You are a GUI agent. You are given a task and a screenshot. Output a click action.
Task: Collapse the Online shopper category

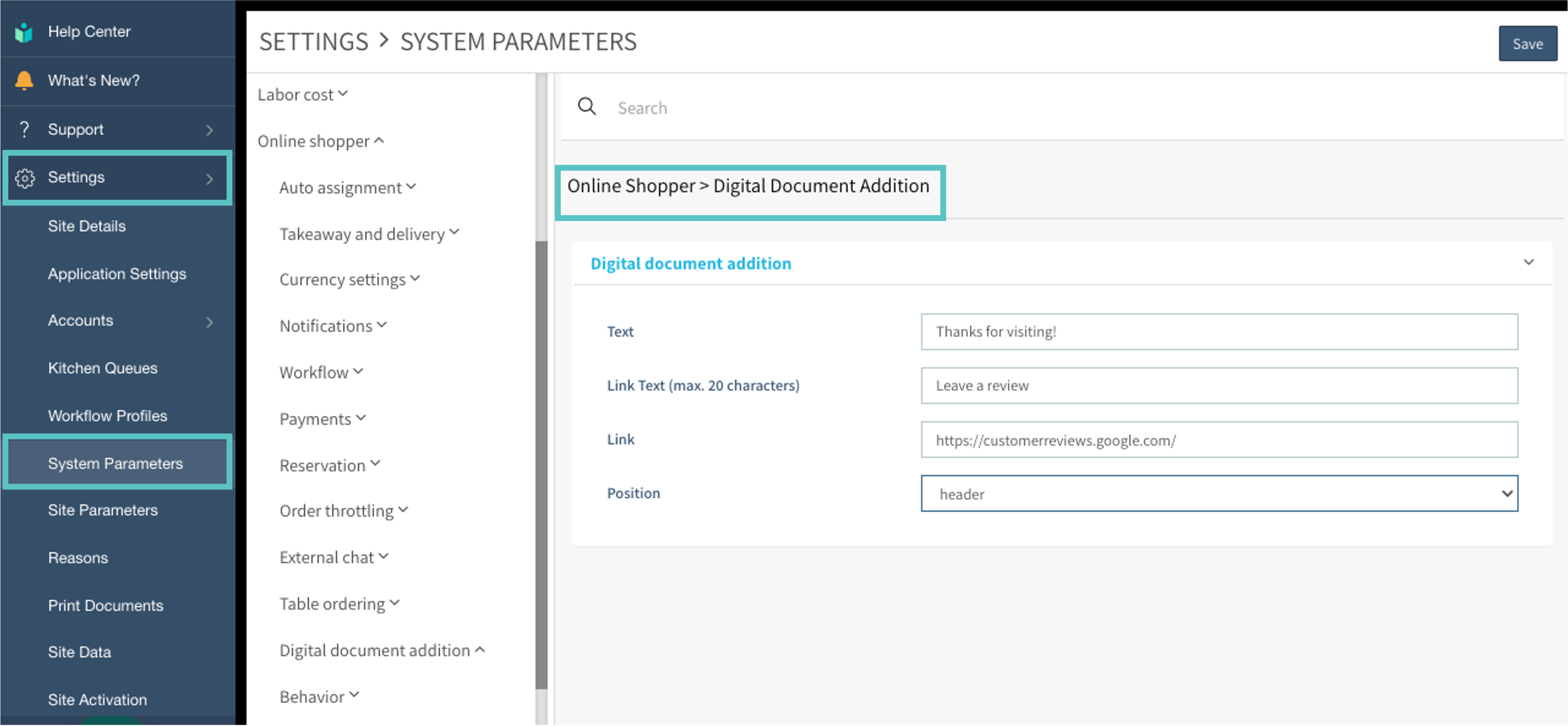(x=321, y=141)
